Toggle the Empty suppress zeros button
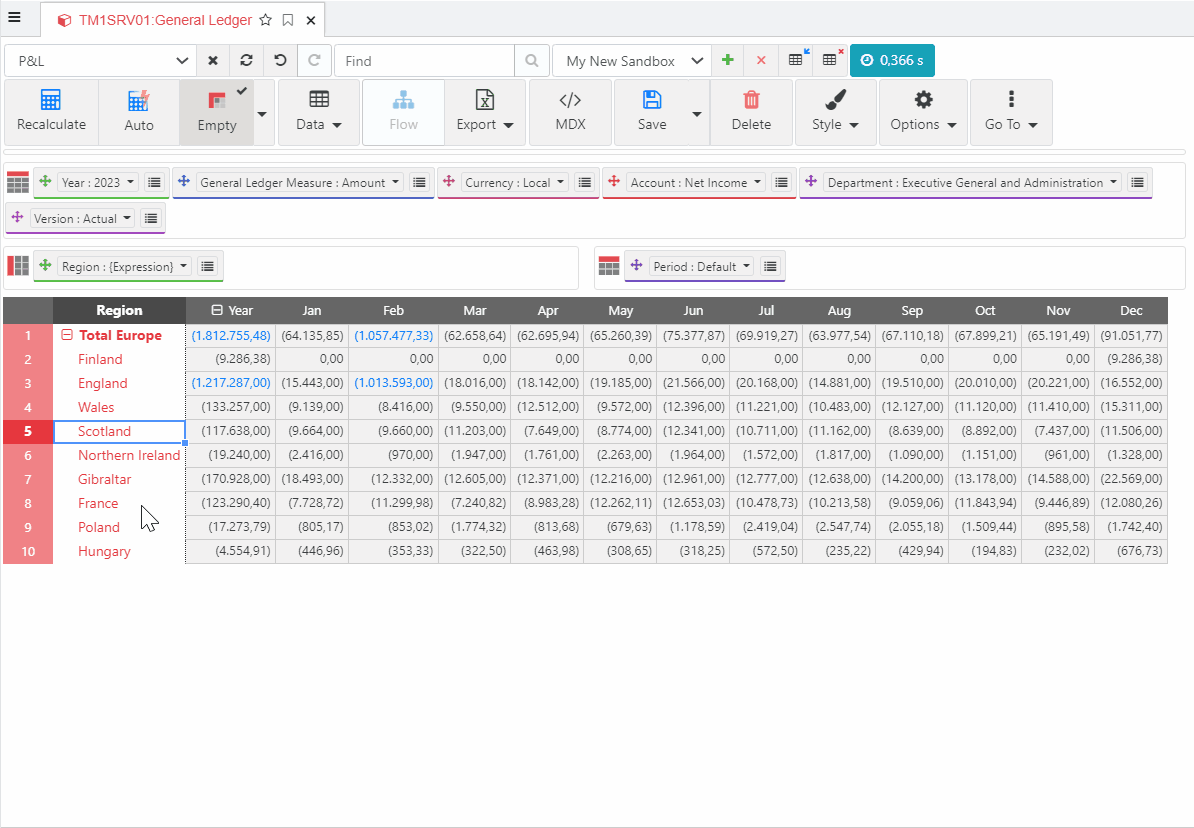Image resolution: width=1194 pixels, height=828 pixels. 217,111
